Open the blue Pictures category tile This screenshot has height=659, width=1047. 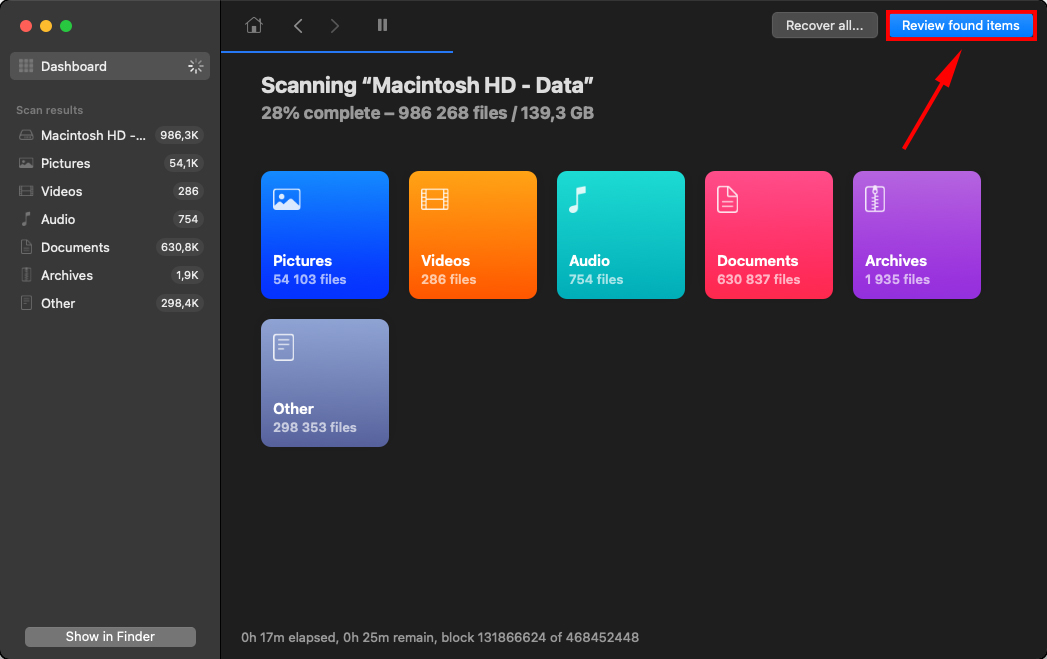click(x=324, y=235)
